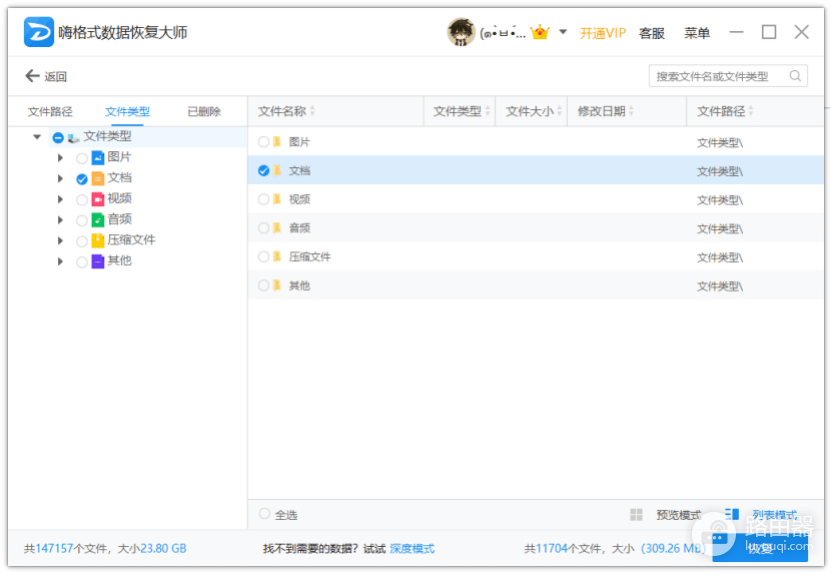Switch to 列表模式 view
Screen dimensions: 832x574
click(775, 515)
